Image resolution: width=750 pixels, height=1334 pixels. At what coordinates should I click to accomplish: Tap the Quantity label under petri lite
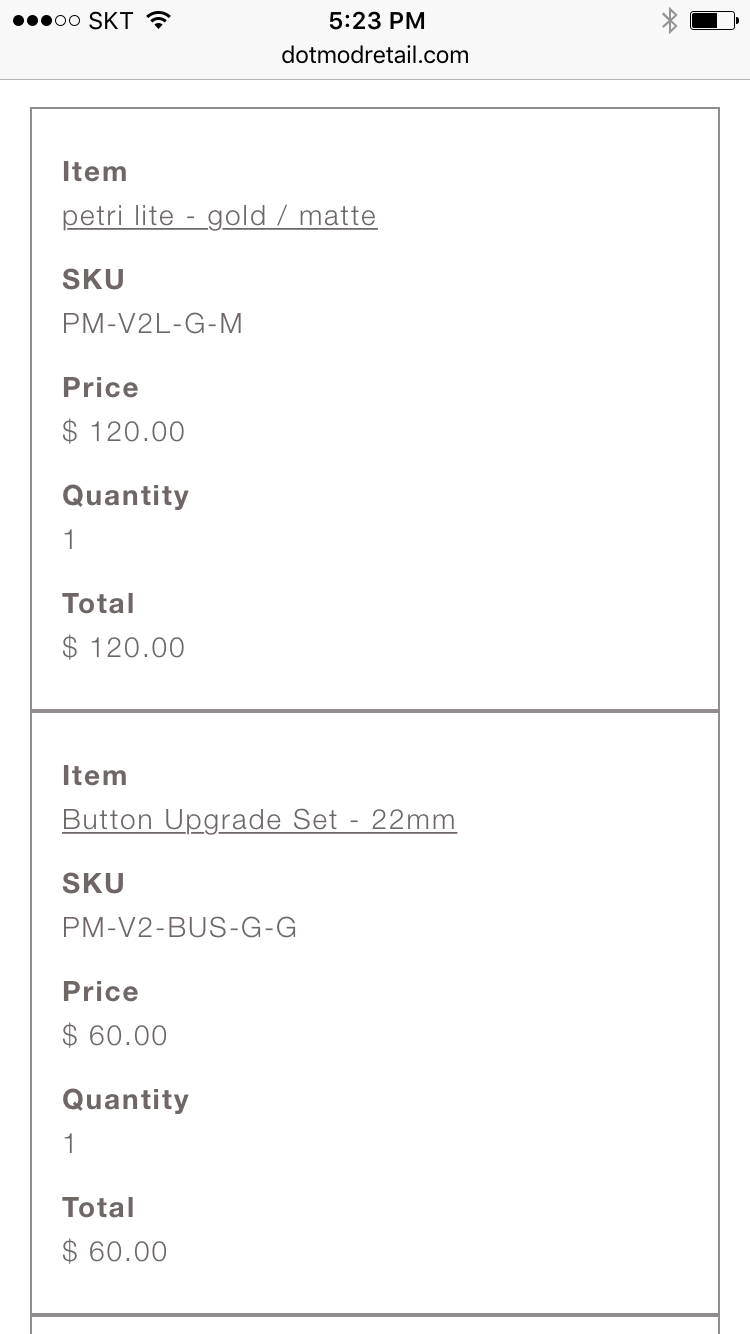point(125,496)
